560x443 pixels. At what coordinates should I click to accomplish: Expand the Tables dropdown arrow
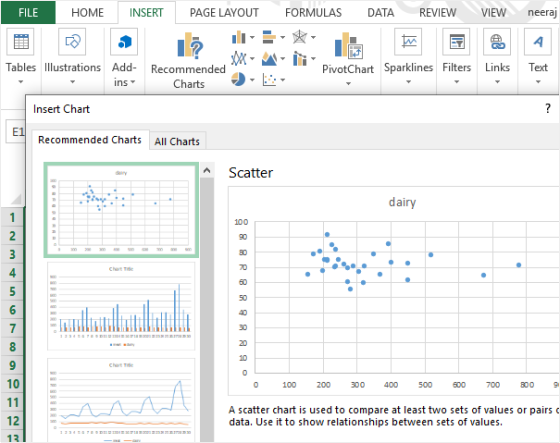point(21,82)
